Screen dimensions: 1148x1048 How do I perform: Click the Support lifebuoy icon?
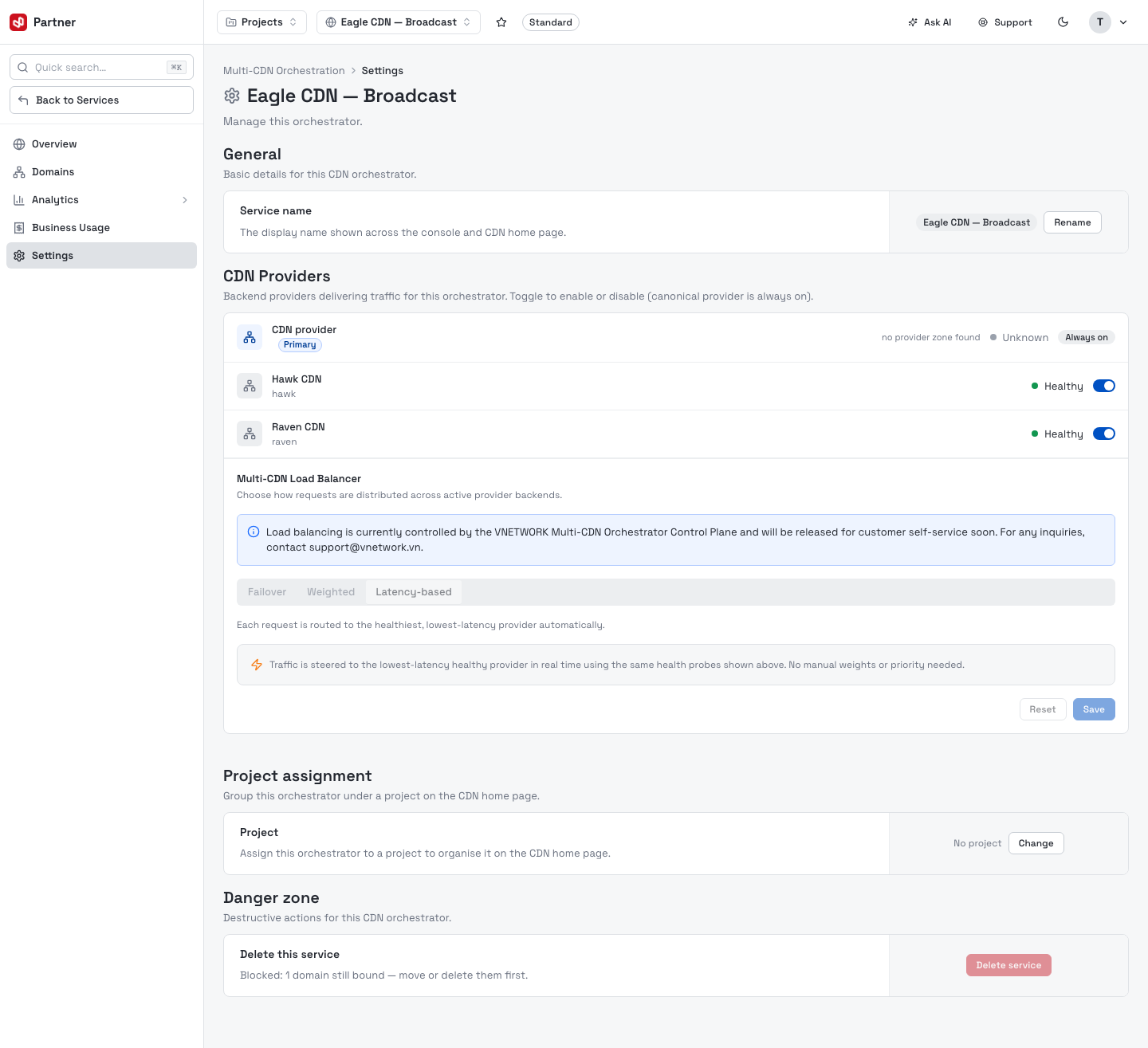coord(983,22)
